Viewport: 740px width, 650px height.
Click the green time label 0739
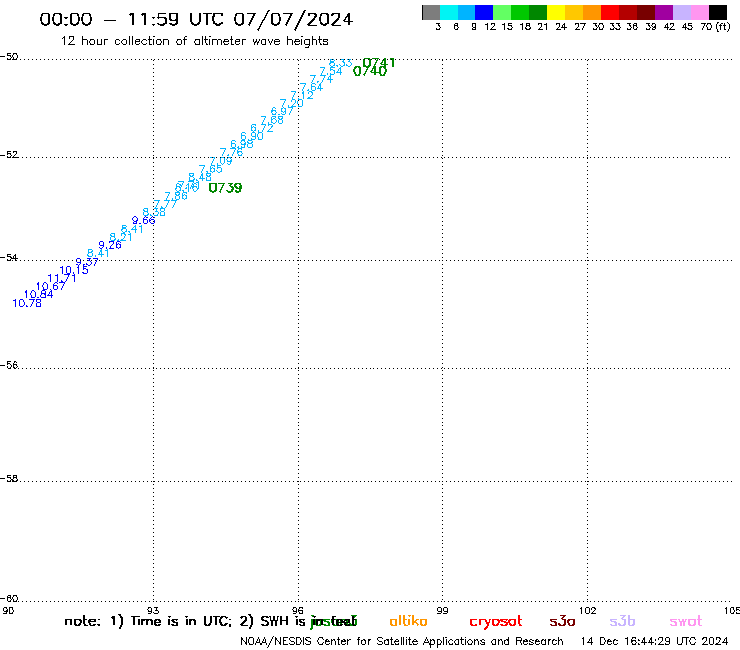tap(225, 188)
